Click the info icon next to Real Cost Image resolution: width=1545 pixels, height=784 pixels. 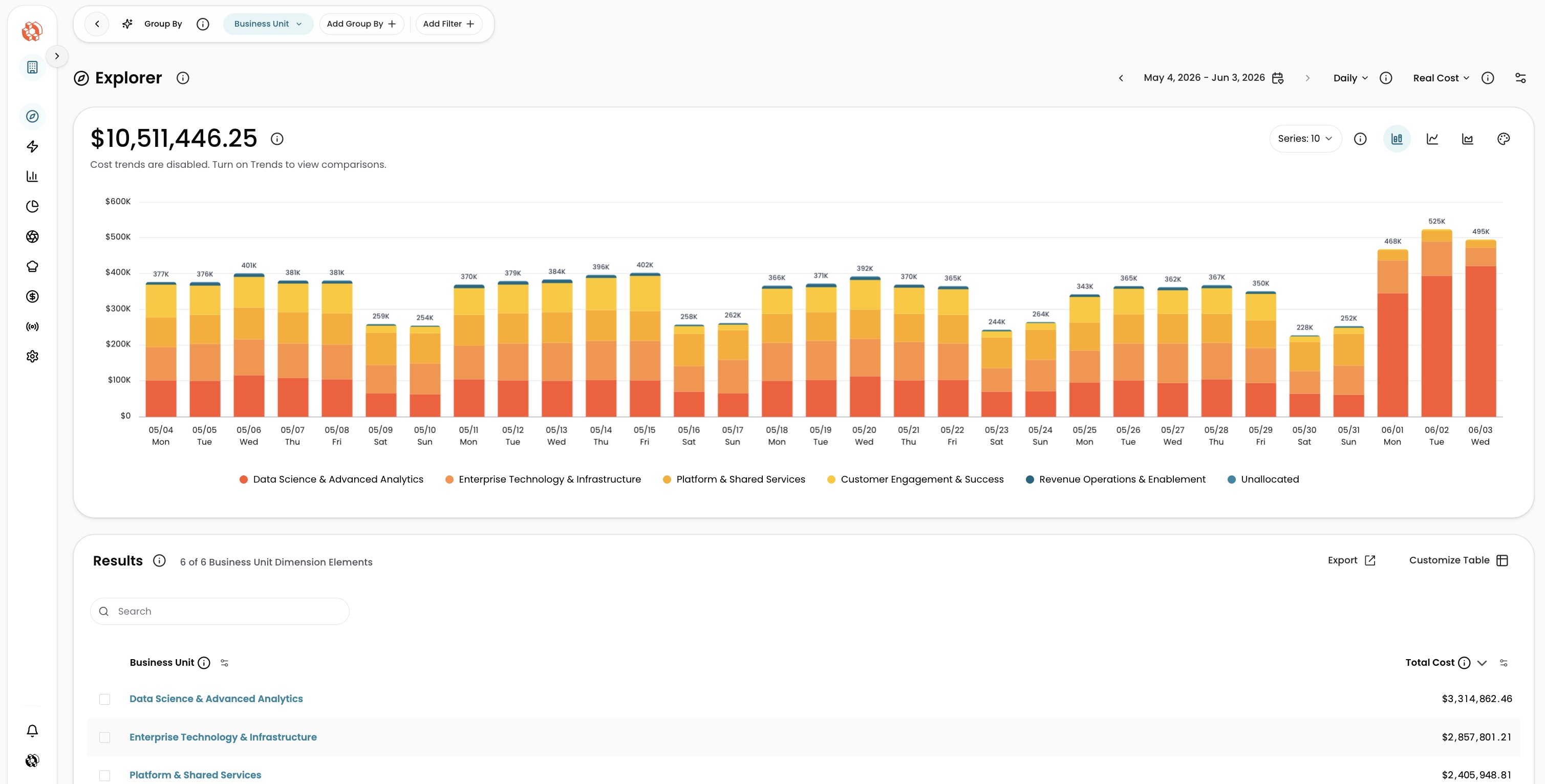point(1488,78)
